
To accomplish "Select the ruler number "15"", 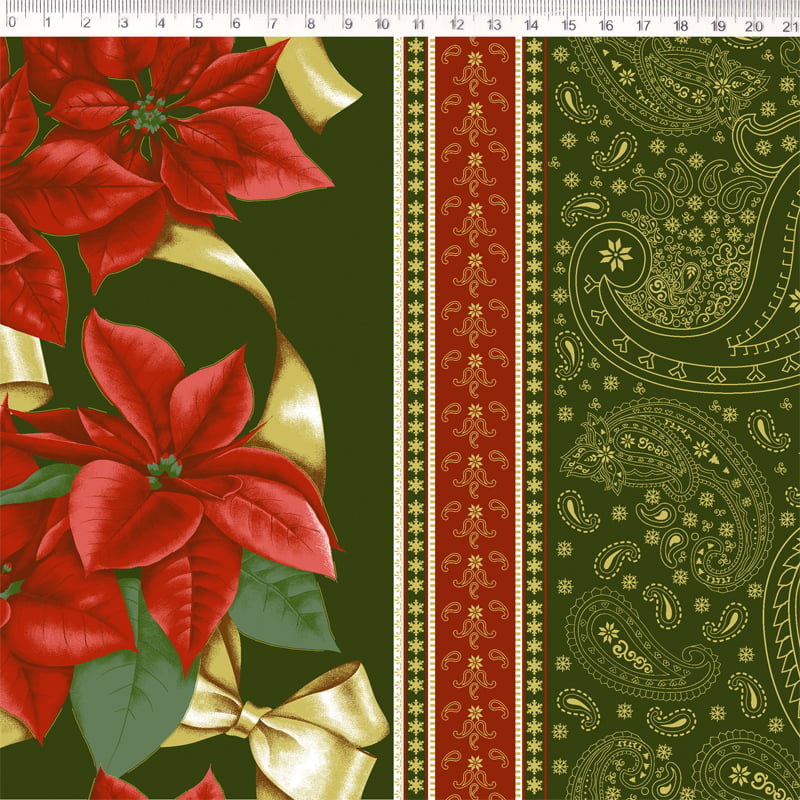I will [x=568, y=24].
